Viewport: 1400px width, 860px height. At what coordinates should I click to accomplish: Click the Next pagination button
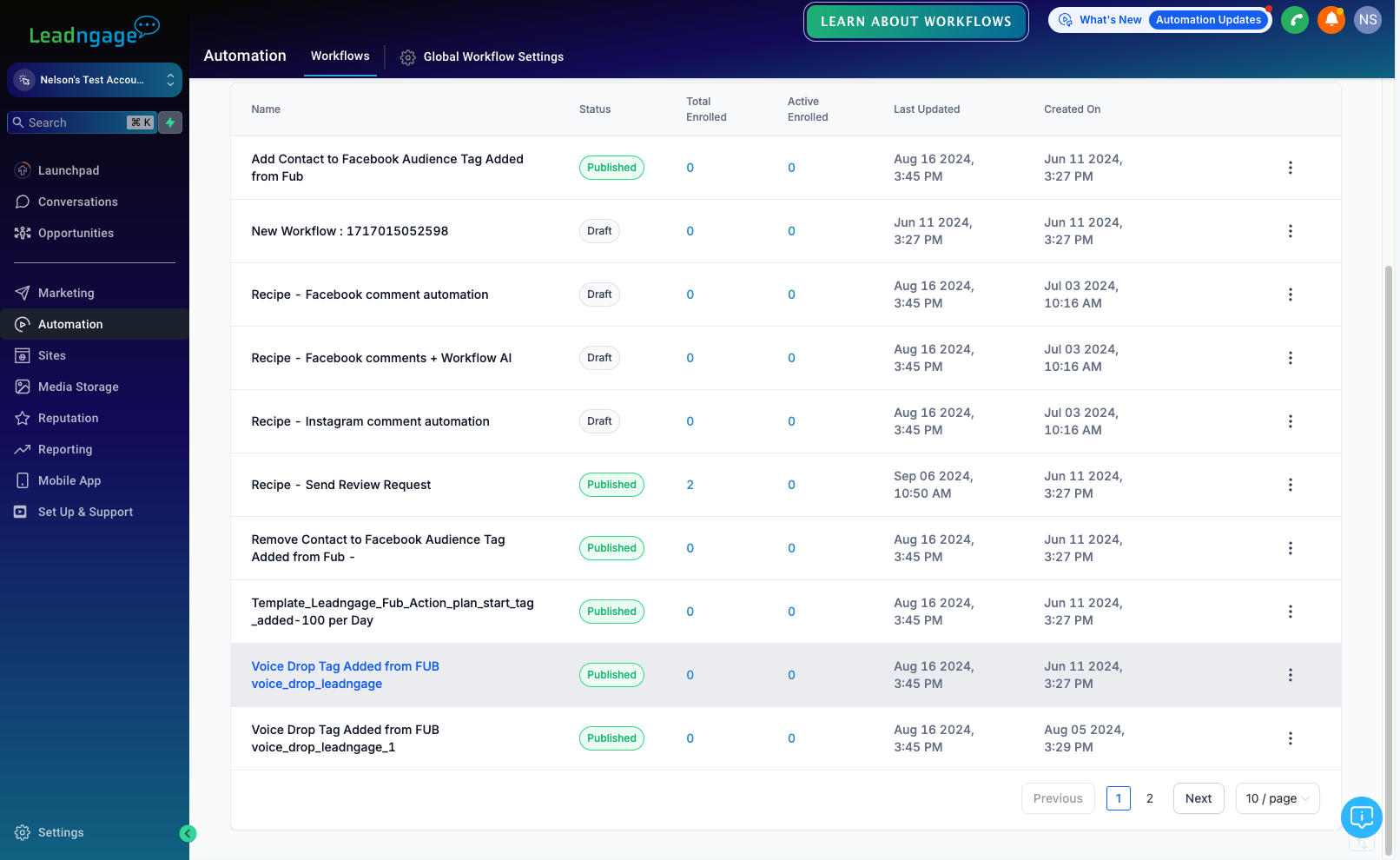1199,798
